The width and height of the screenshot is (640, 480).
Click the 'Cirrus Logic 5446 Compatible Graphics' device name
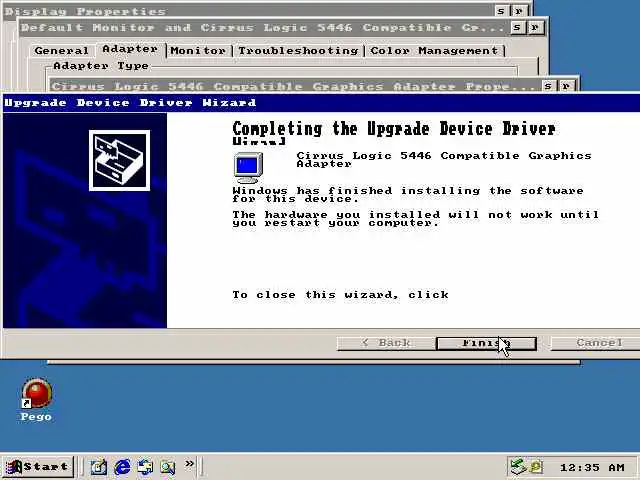444,160
